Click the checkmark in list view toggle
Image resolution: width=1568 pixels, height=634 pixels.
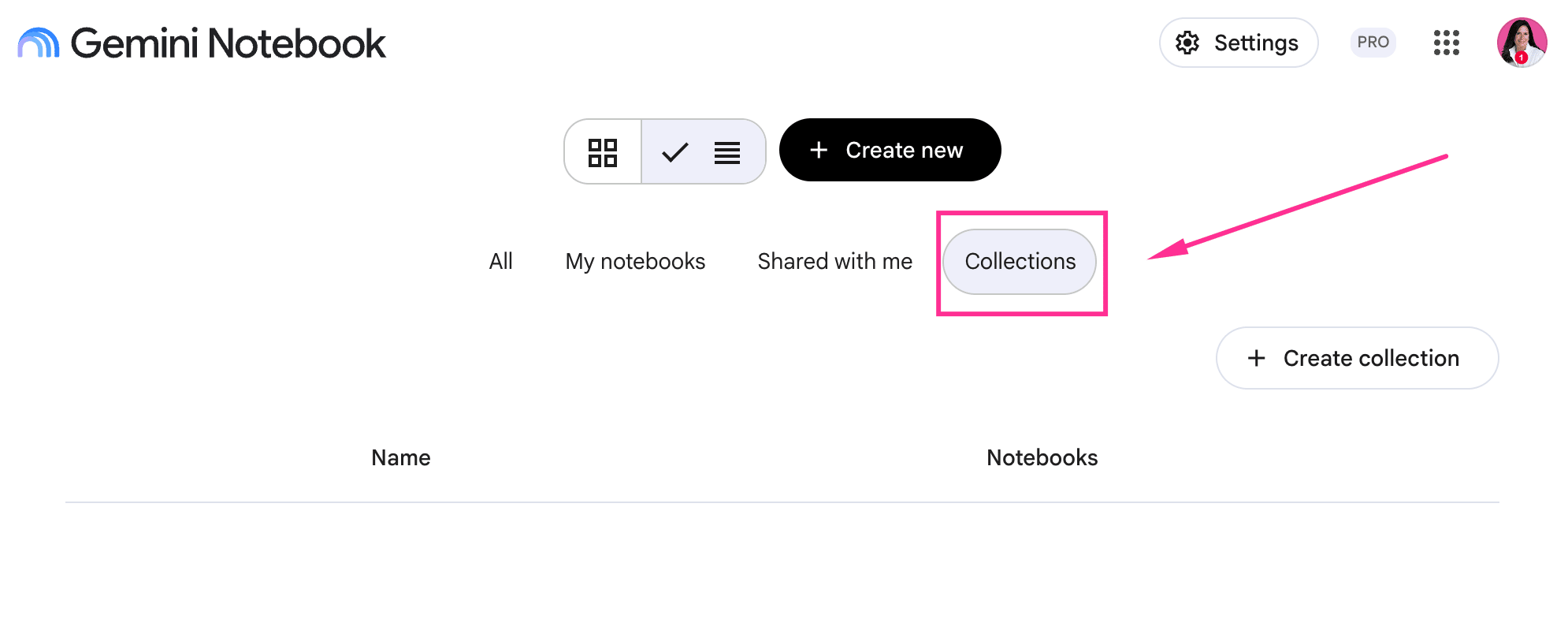(675, 152)
